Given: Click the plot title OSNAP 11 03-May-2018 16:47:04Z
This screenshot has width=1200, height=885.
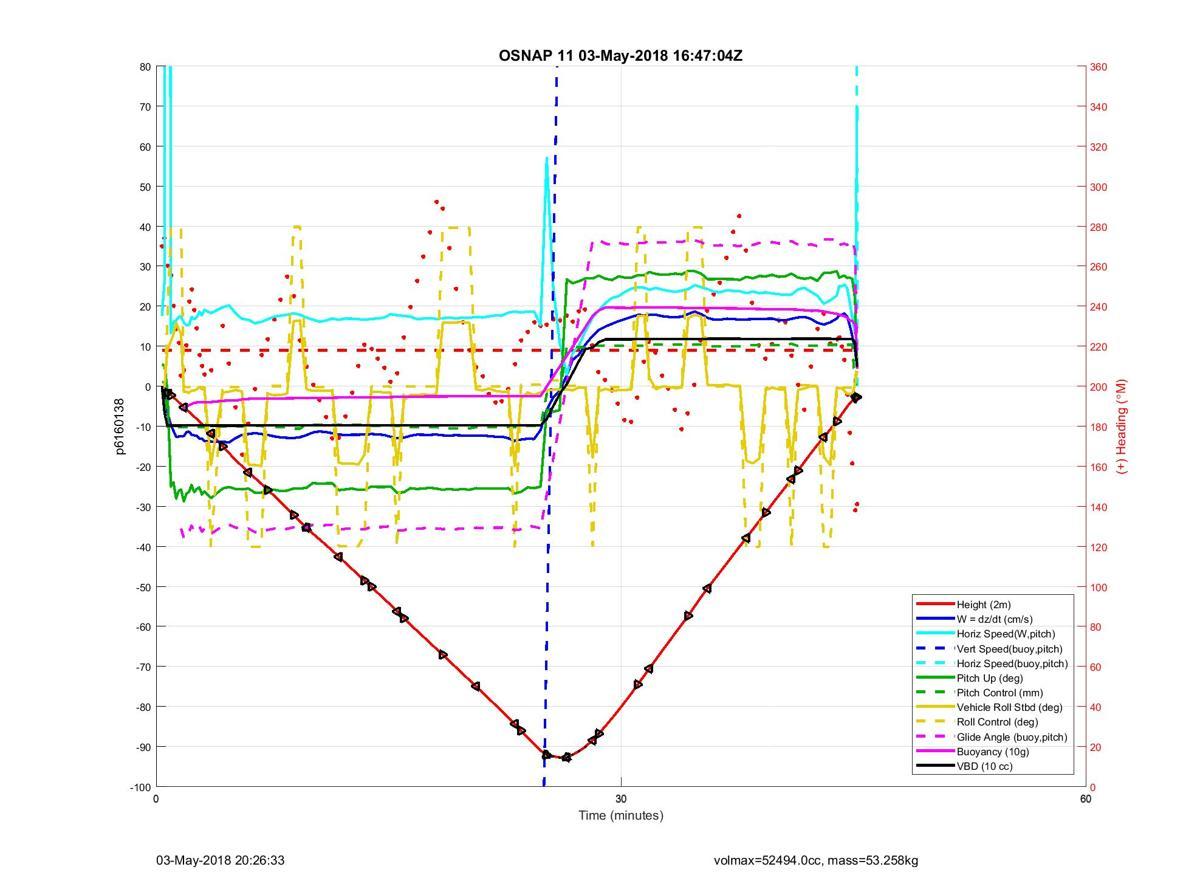Looking at the screenshot, I should click(x=620, y=55).
